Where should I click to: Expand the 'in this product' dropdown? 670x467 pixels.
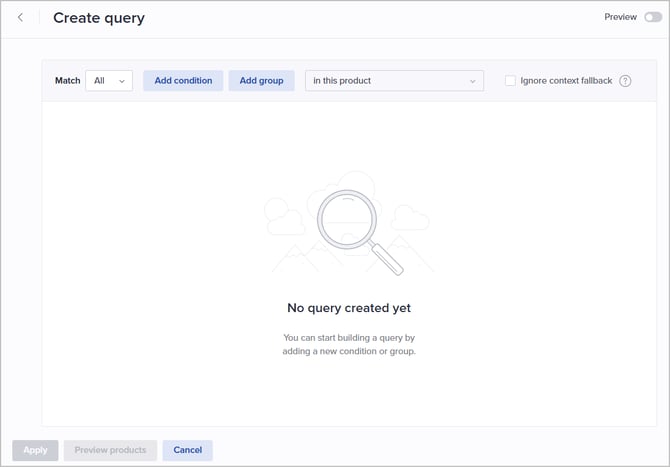393,81
